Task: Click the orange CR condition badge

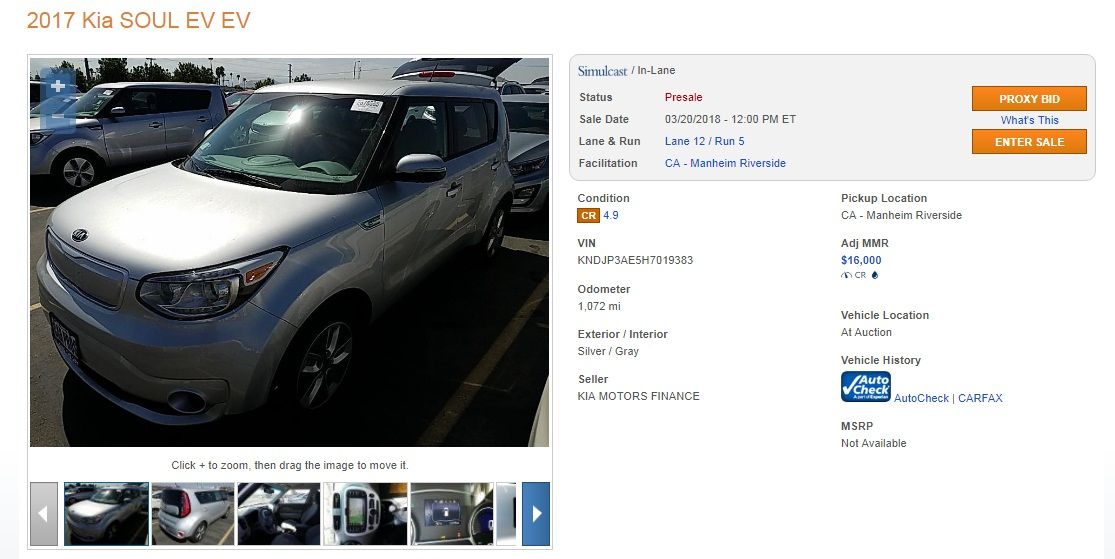Action: pos(588,215)
